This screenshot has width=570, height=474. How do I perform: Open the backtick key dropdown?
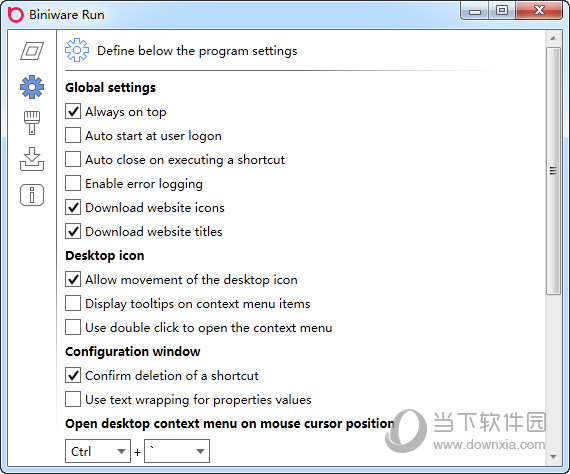(x=177, y=451)
